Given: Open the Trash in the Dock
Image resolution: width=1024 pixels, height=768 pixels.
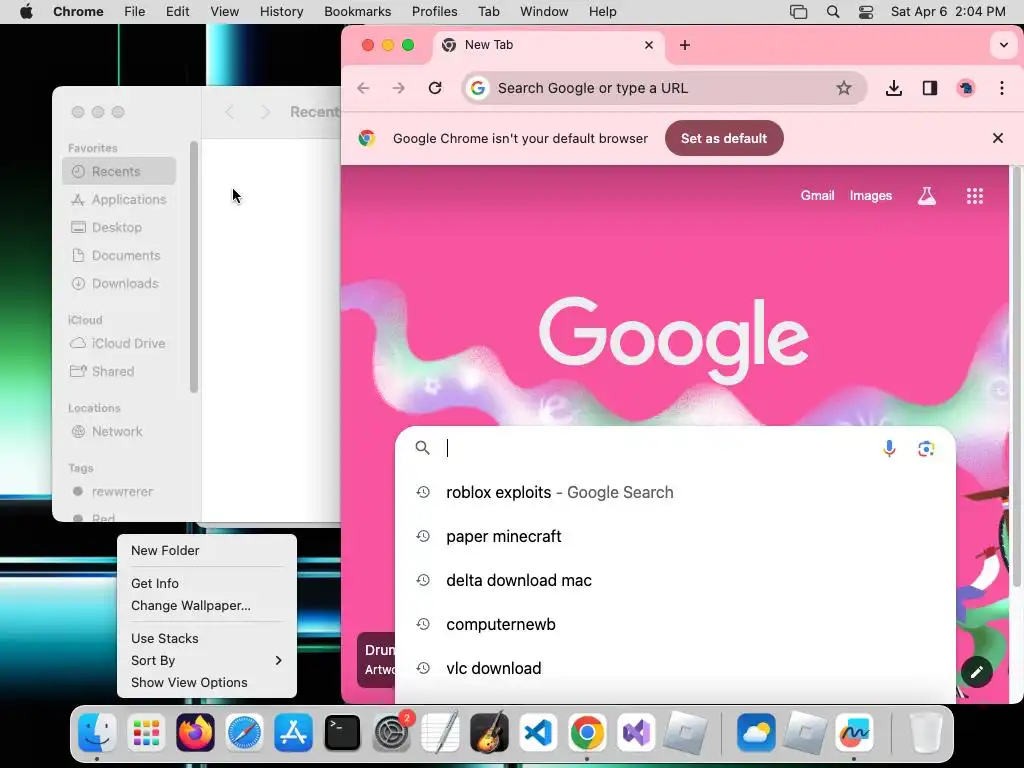Looking at the screenshot, I should (x=925, y=732).
